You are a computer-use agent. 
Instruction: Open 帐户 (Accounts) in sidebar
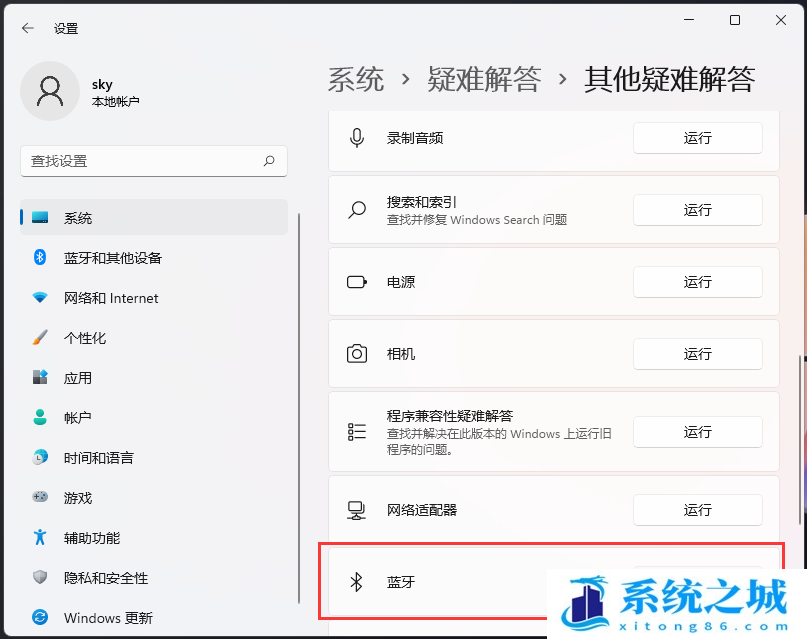pyautogui.click(x=78, y=418)
